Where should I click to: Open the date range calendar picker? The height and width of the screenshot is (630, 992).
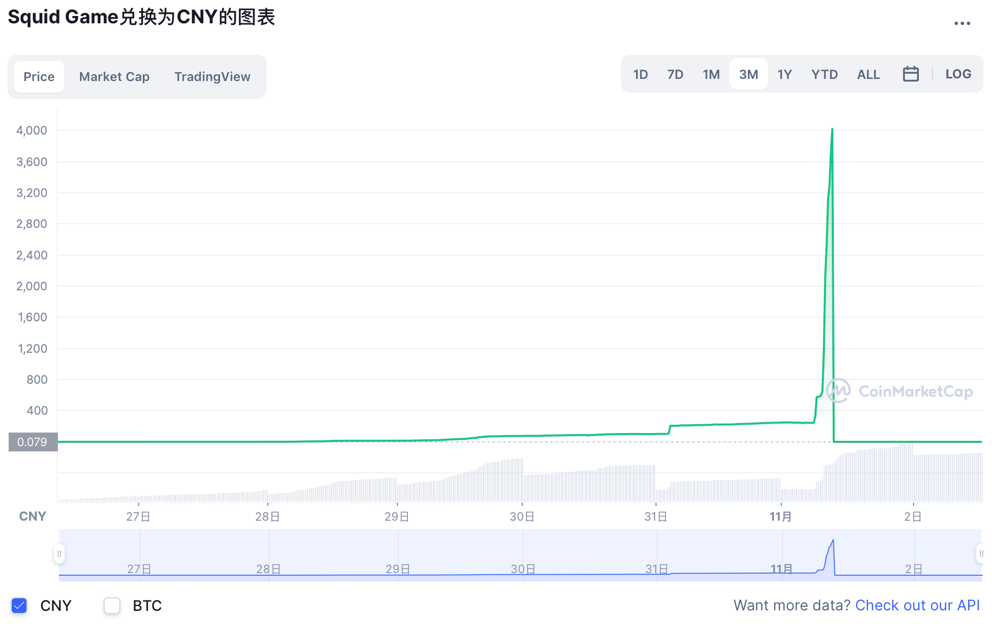[910, 74]
